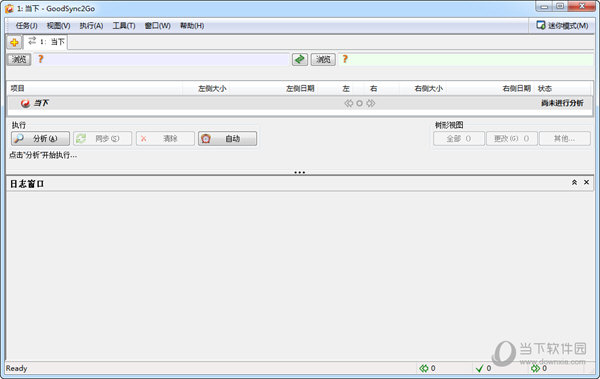The height and width of the screenshot is (379, 600).
Task: Select the right-to-left arrow in job row
Action: click(x=348, y=103)
